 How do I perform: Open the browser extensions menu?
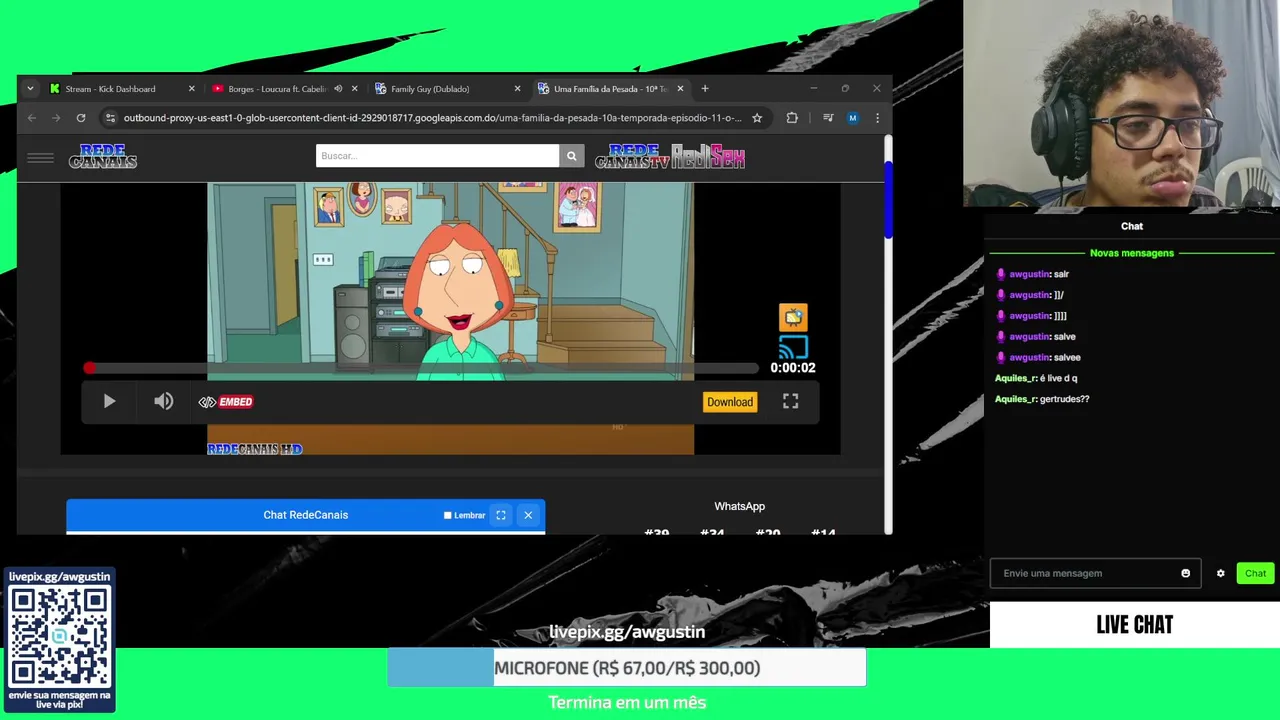[792, 118]
